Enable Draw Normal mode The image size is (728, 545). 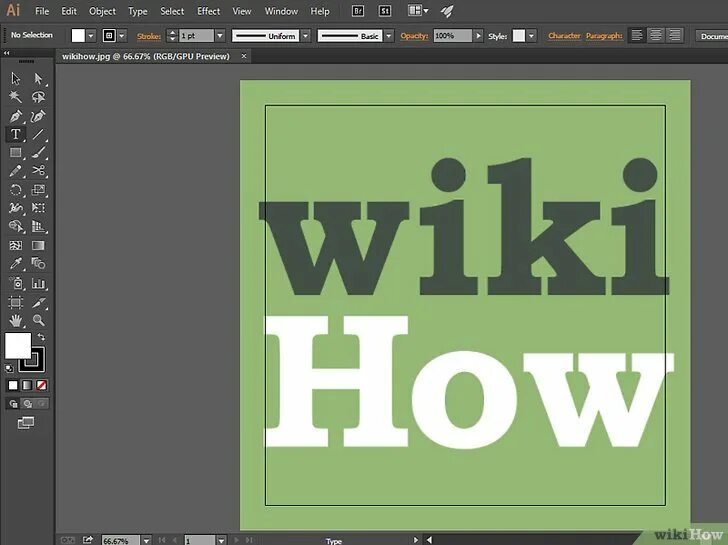coord(13,404)
